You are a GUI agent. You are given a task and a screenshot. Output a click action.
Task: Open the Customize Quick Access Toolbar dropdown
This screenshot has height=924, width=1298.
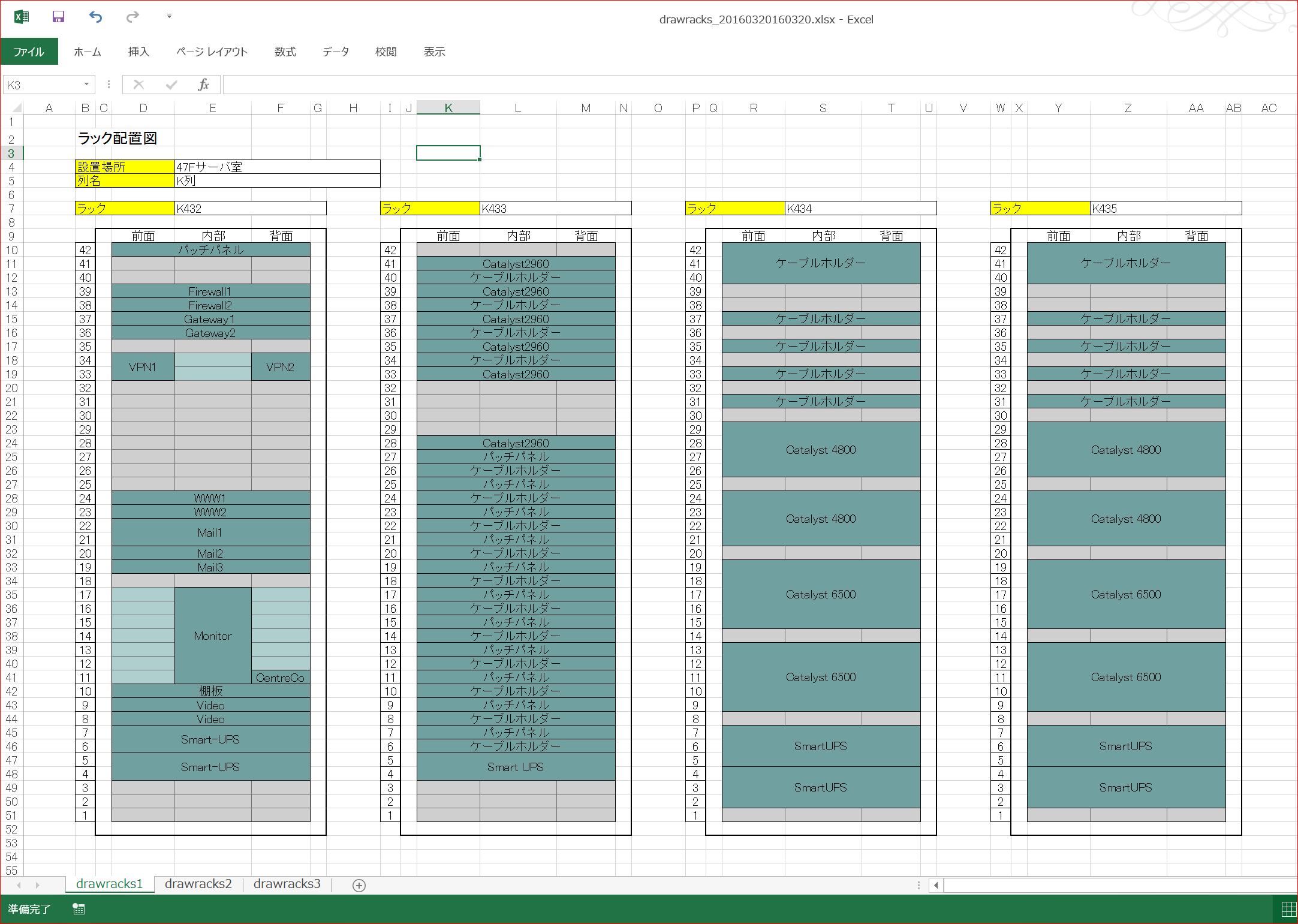169,17
